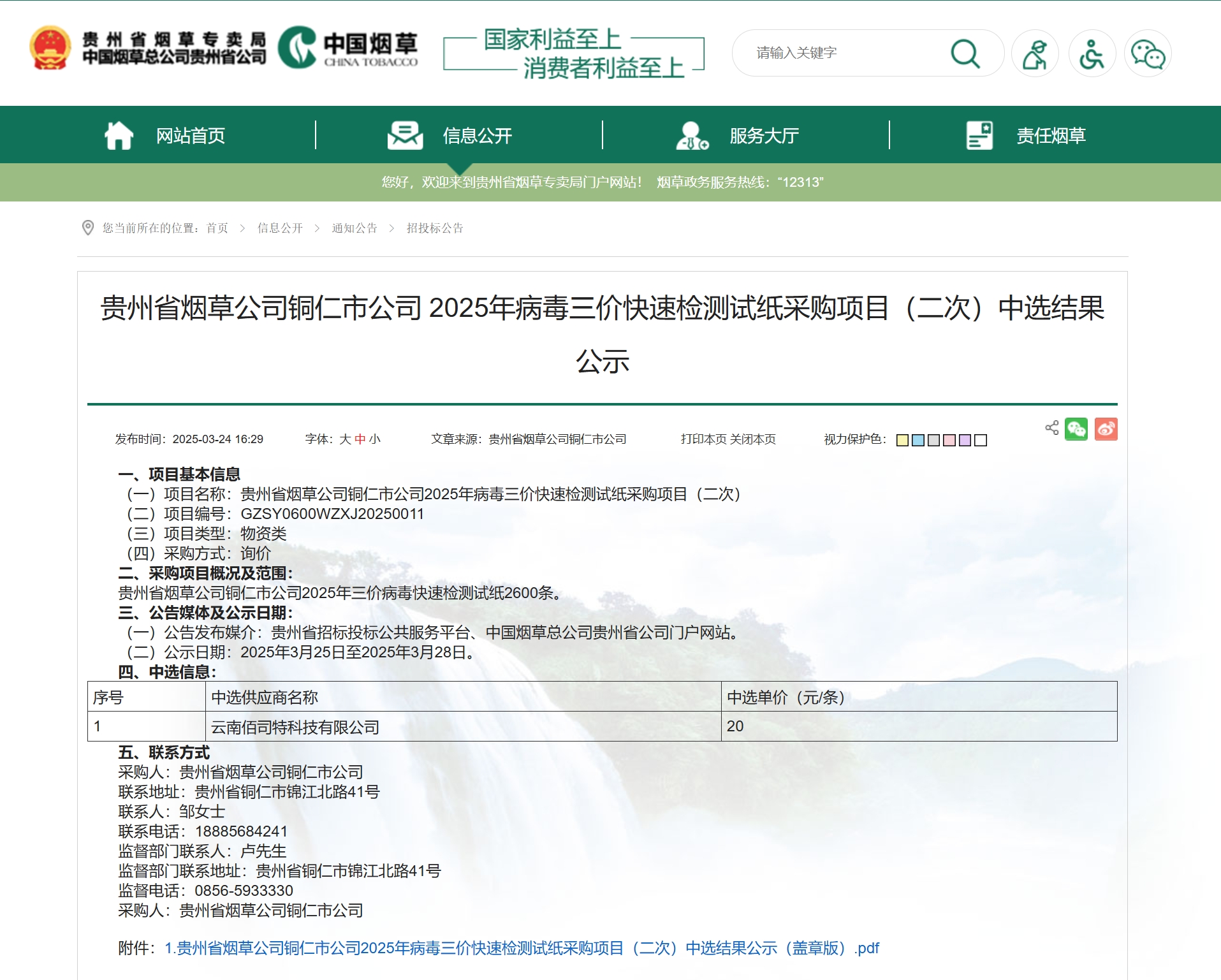Choose the blue eye-protection background
The width and height of the screenshot is (1221, 980).
coord(918,440)
